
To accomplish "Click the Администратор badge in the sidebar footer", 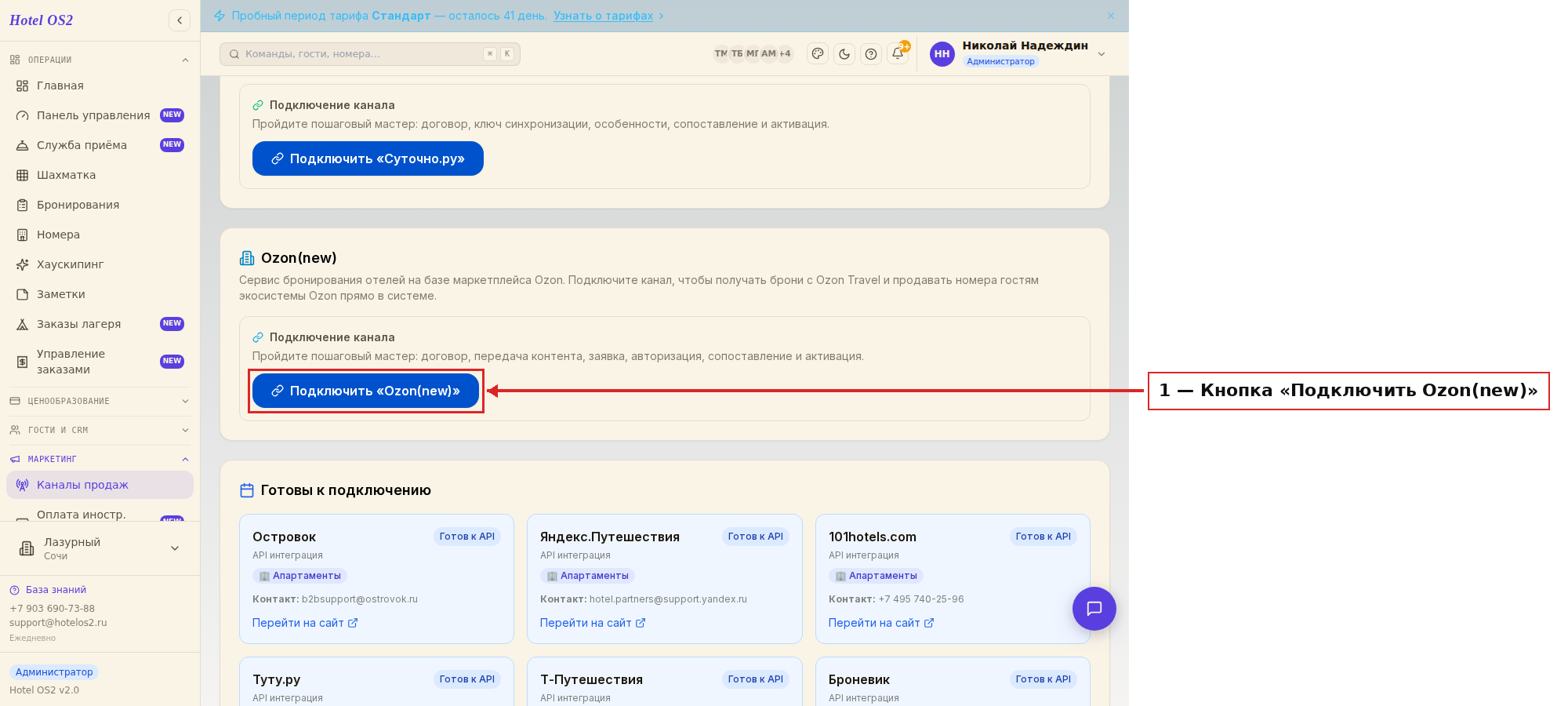I will point(54,672).
